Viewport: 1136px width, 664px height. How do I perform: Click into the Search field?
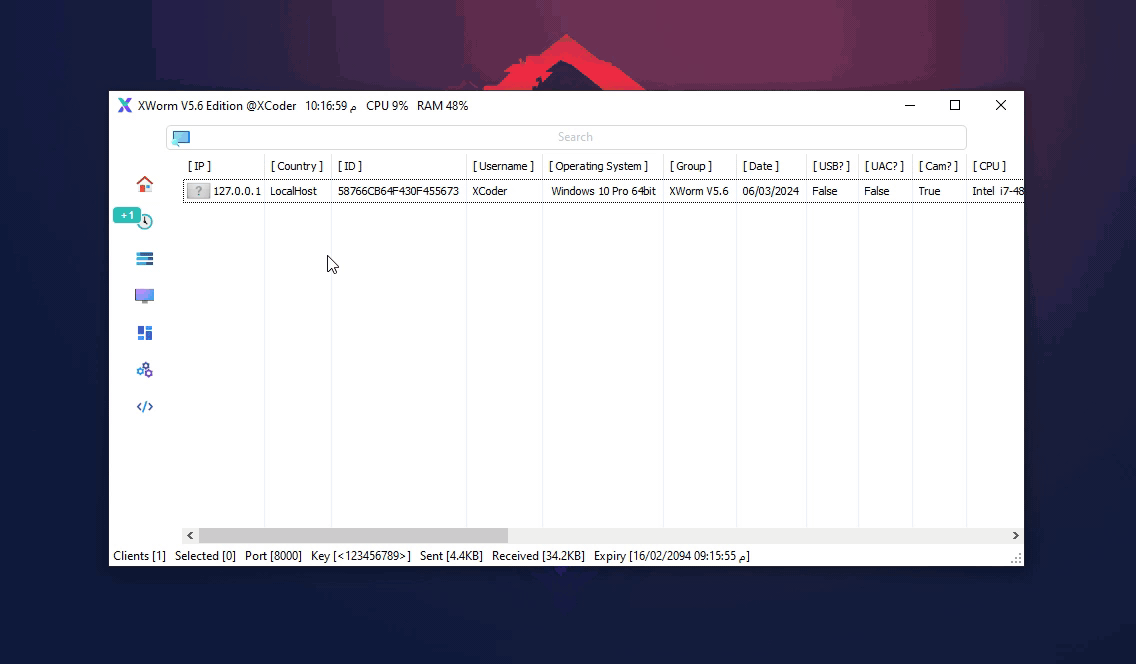566,137
